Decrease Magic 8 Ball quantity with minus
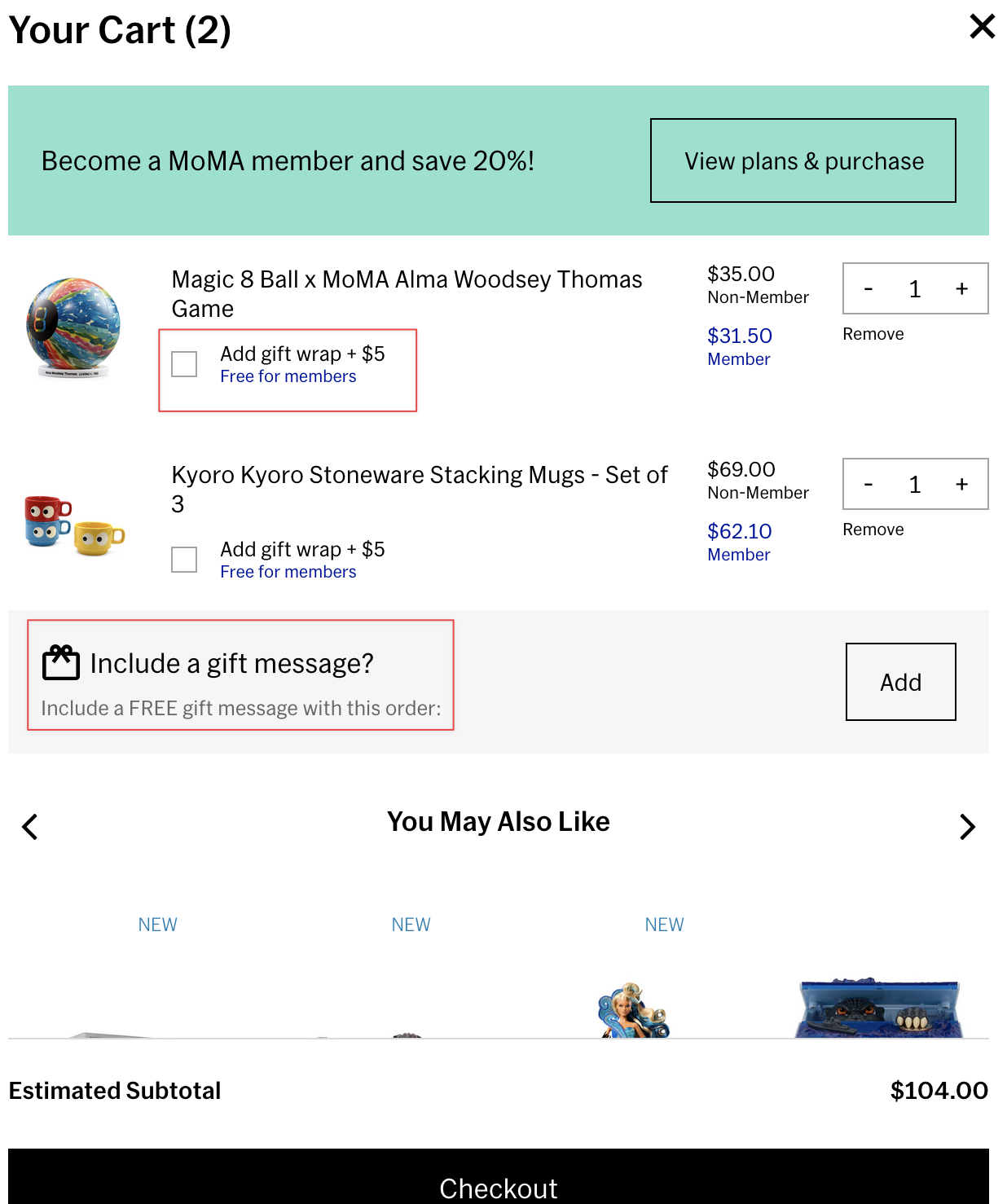Viewport: 1007px width, 1204px height. click(868, 289)
